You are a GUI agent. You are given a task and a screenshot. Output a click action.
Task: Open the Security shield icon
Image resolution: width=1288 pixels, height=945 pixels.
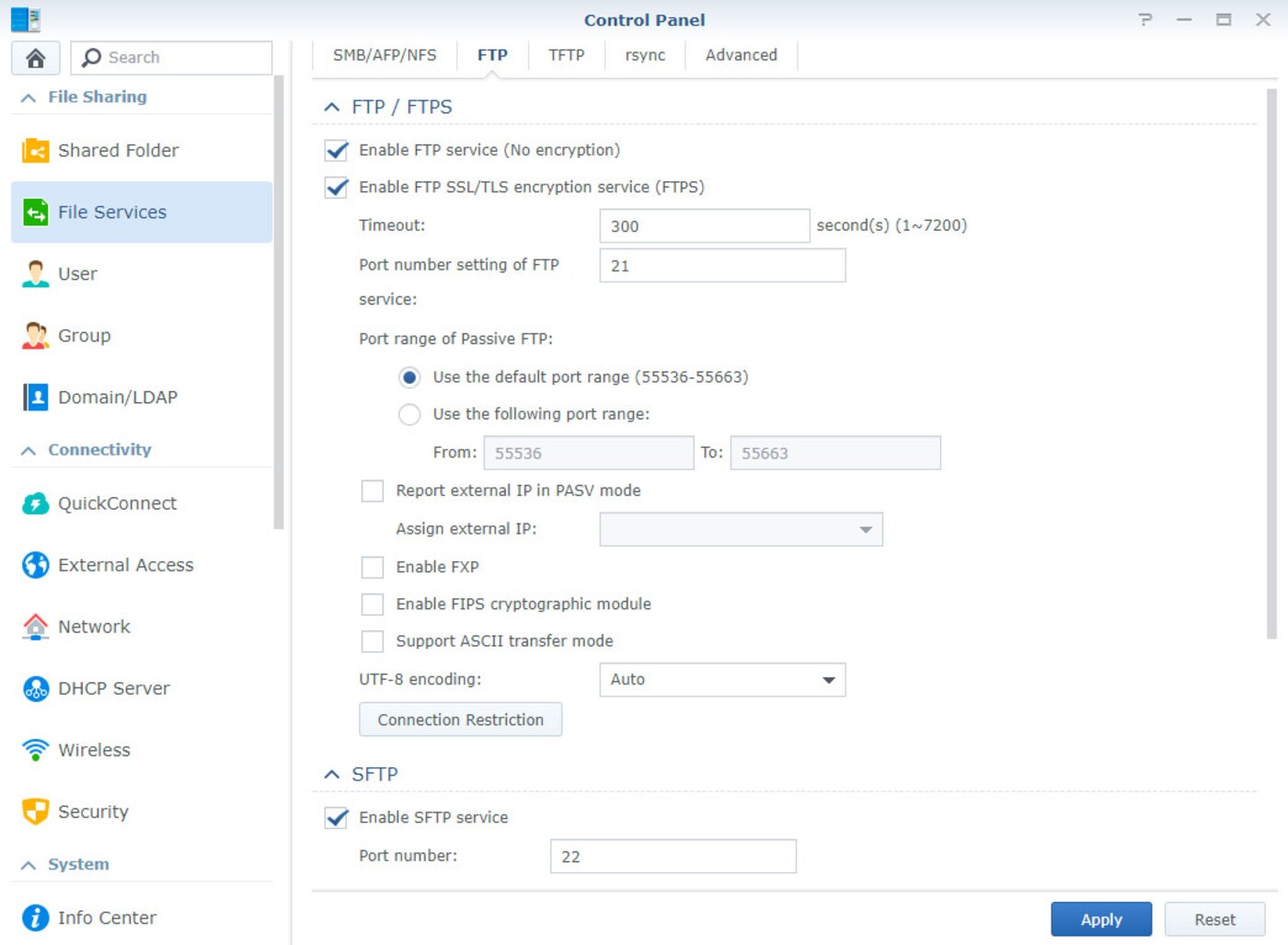34,812
